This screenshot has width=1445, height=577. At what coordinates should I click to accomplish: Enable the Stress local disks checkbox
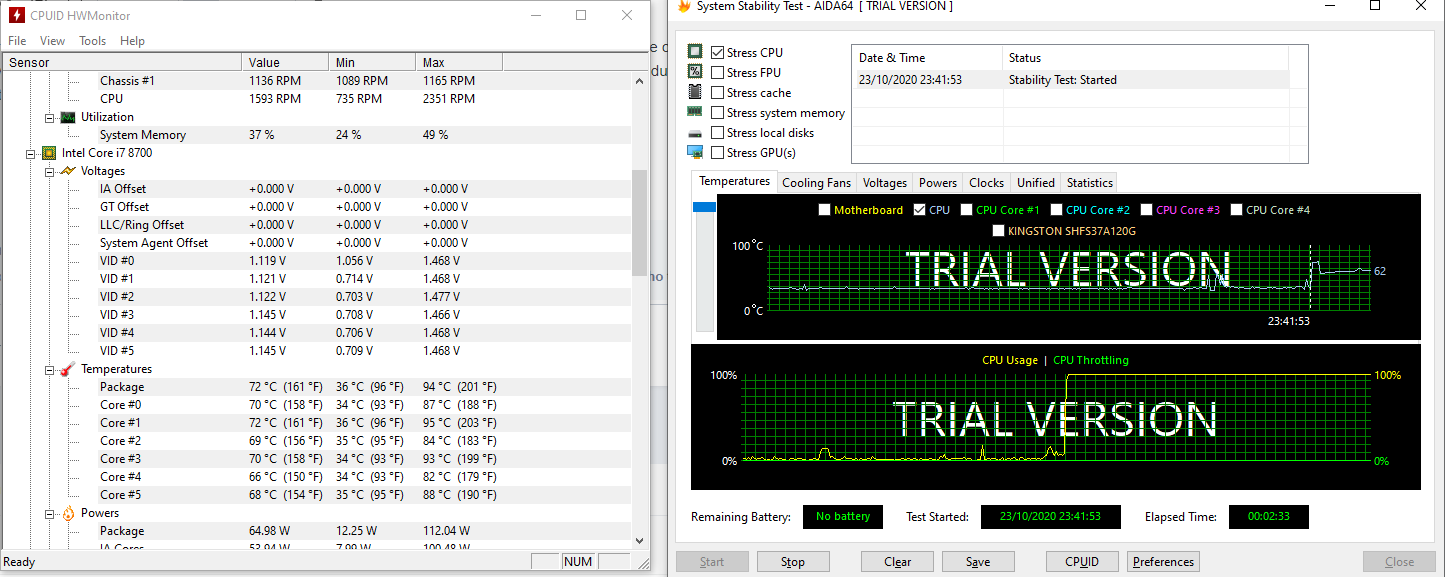718,132
